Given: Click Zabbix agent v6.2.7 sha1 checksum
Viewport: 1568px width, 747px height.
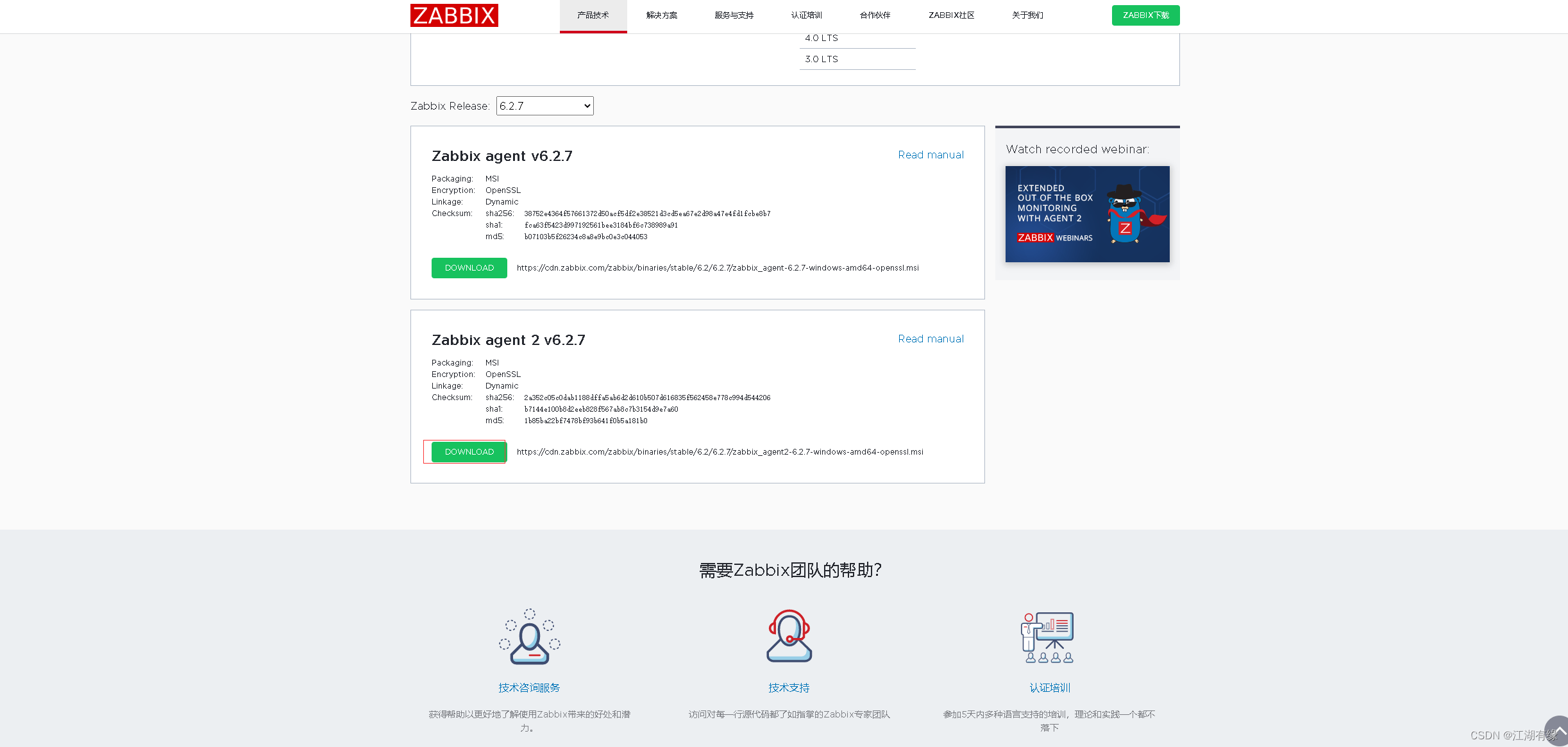Looking at the screenshot, I should (601, 225).
